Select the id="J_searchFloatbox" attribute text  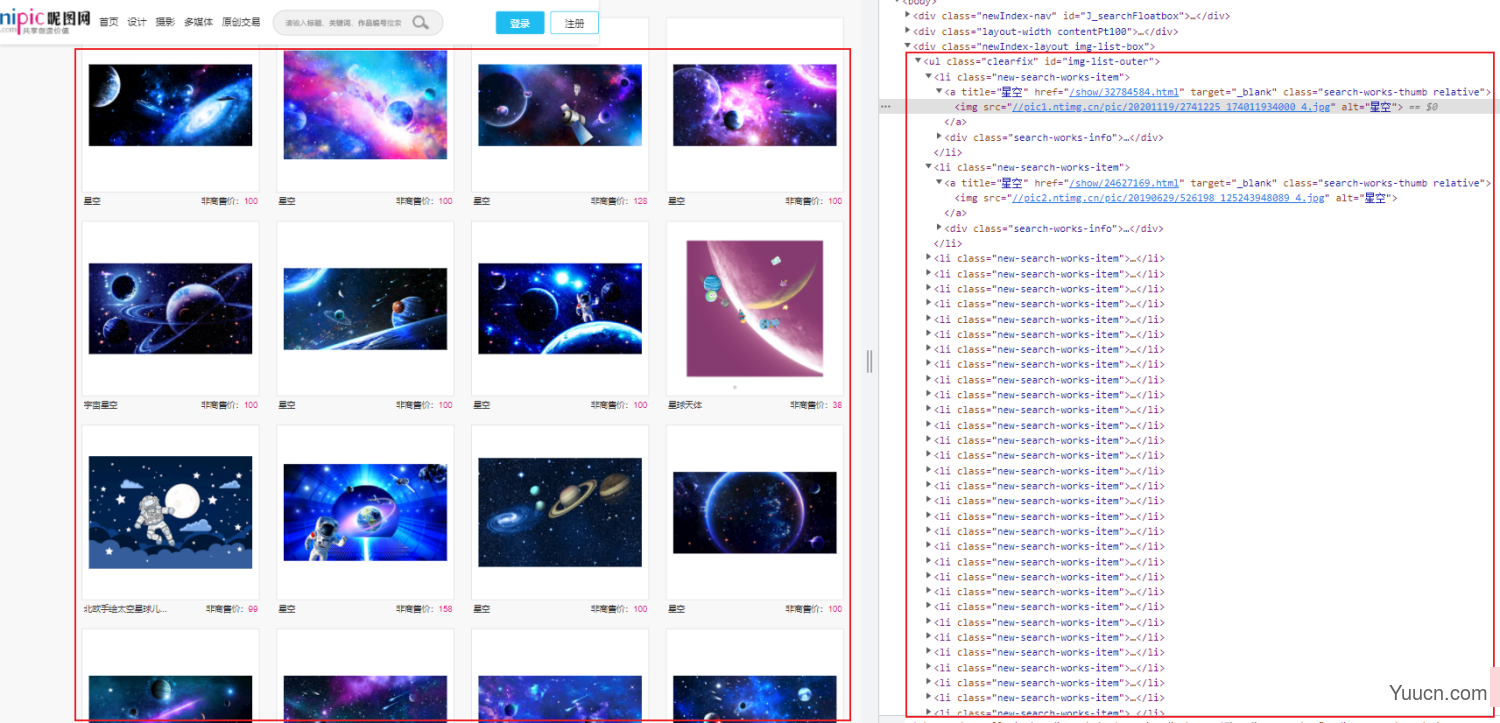[1121, 16]
